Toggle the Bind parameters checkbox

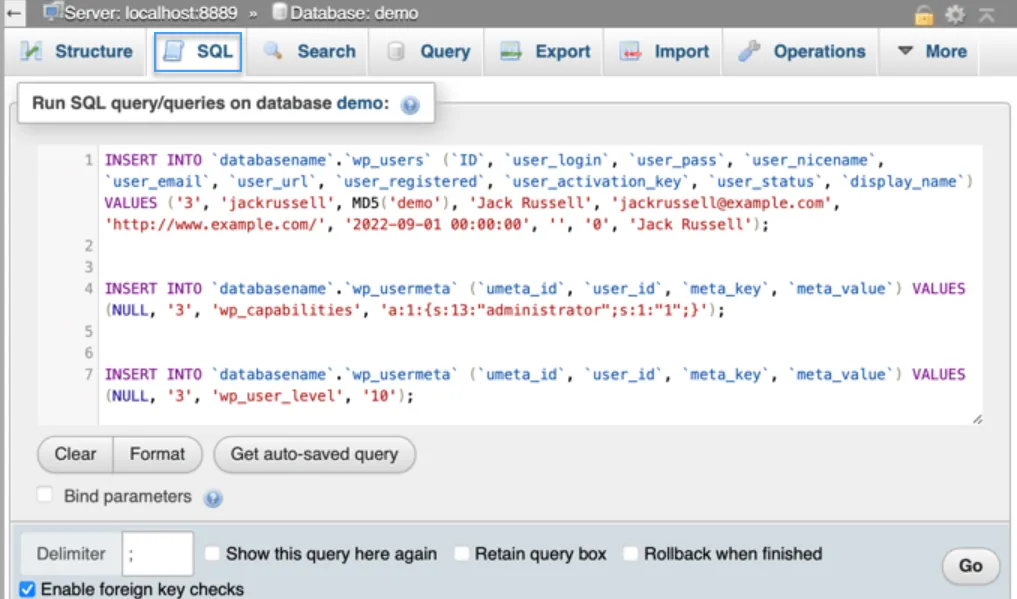click(x=45, y=495)
